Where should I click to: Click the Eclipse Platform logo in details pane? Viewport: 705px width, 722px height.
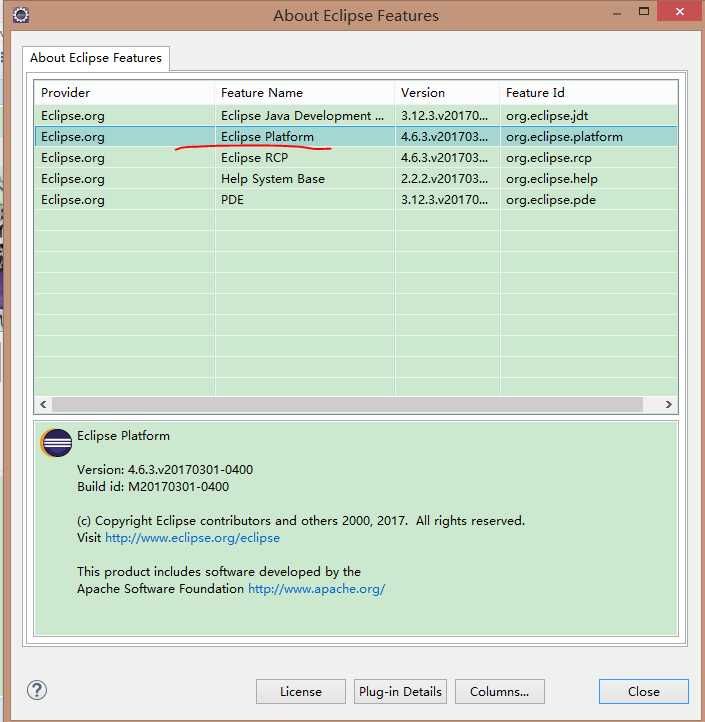56,443
